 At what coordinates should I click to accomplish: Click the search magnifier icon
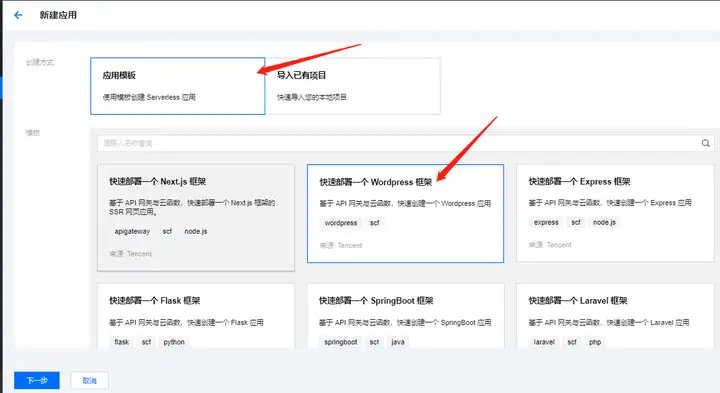pyautogui.click(x=706, y=143)
